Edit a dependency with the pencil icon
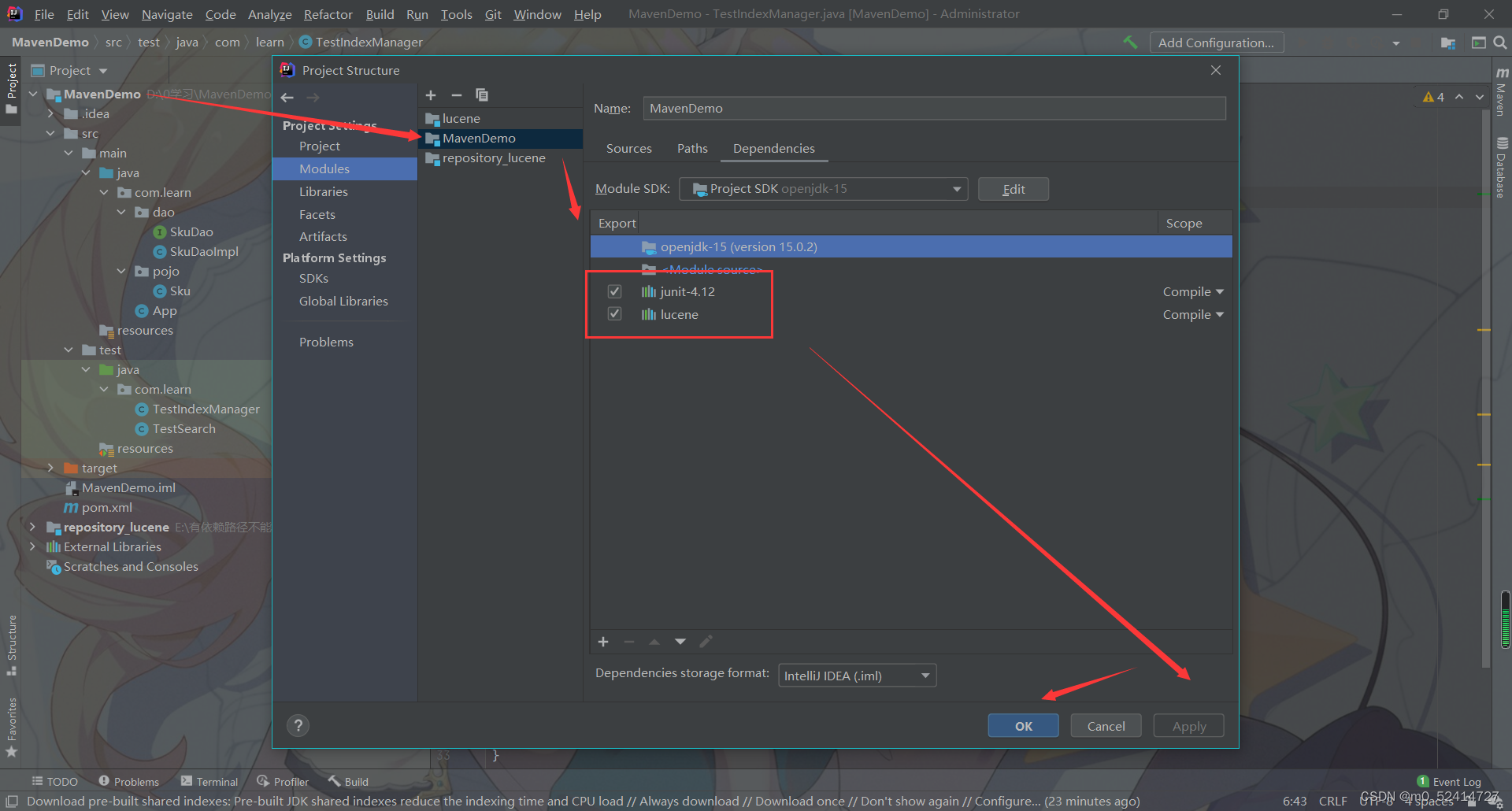The image size is (1512, 811). 706,642
